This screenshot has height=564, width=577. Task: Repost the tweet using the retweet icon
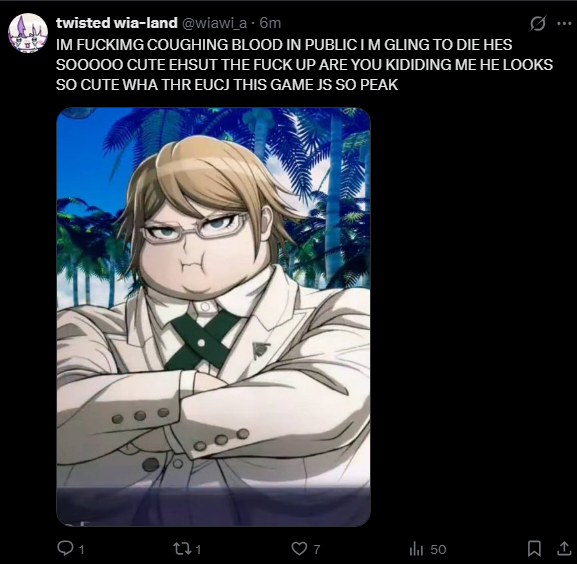click(x=181, y=549)
